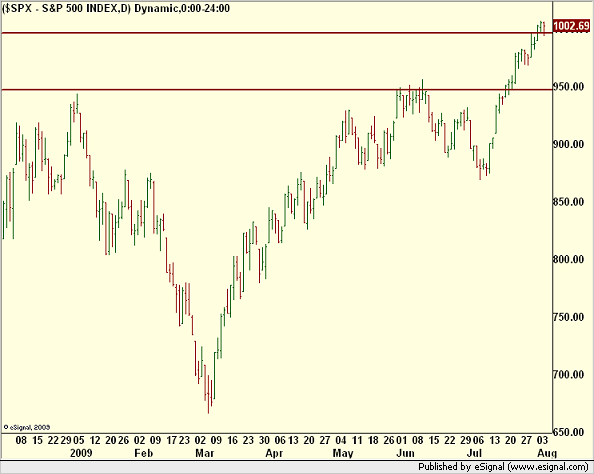Click the 'Jul' month label
Screen dimensions: 594x474
tap(474, 453)
